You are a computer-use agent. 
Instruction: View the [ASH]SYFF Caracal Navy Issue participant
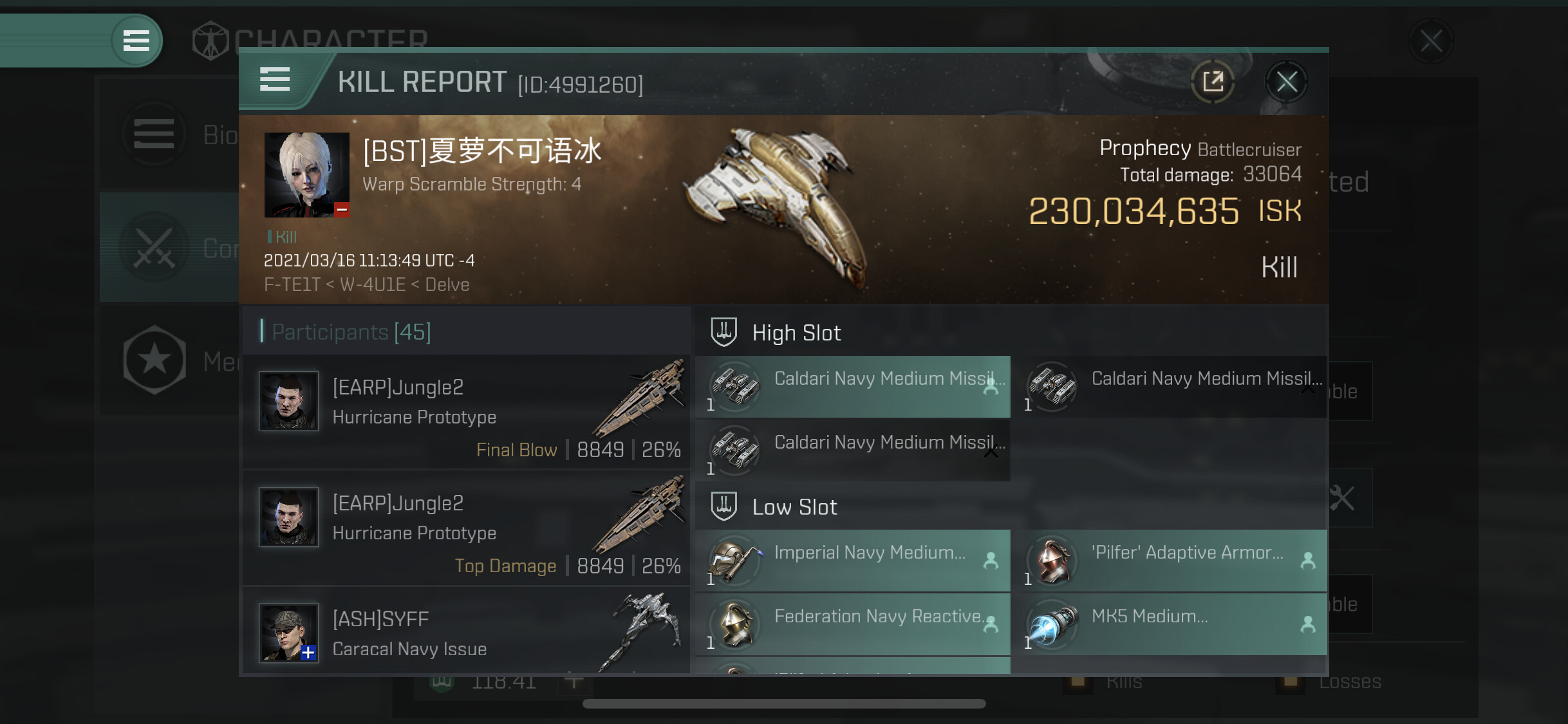tap(466, 631)
